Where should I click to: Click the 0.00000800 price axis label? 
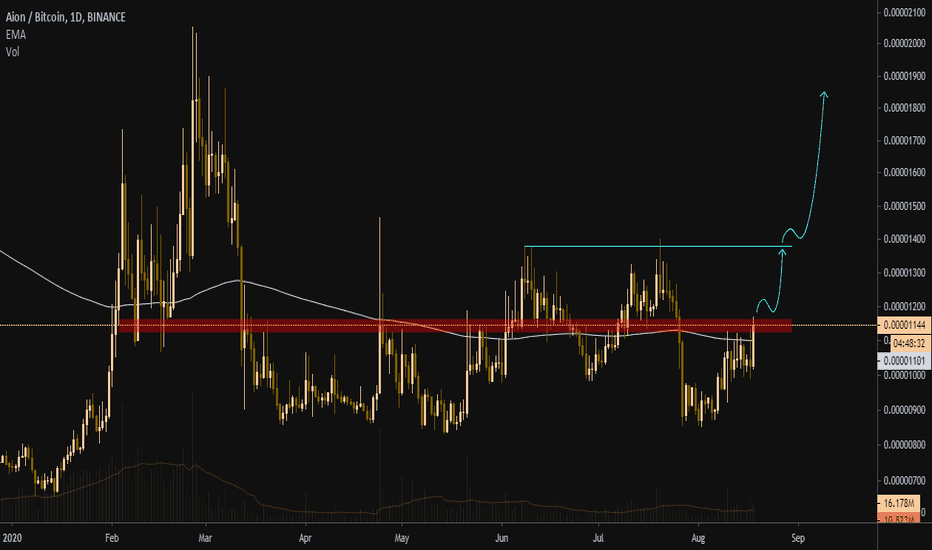tap(904, 445)
